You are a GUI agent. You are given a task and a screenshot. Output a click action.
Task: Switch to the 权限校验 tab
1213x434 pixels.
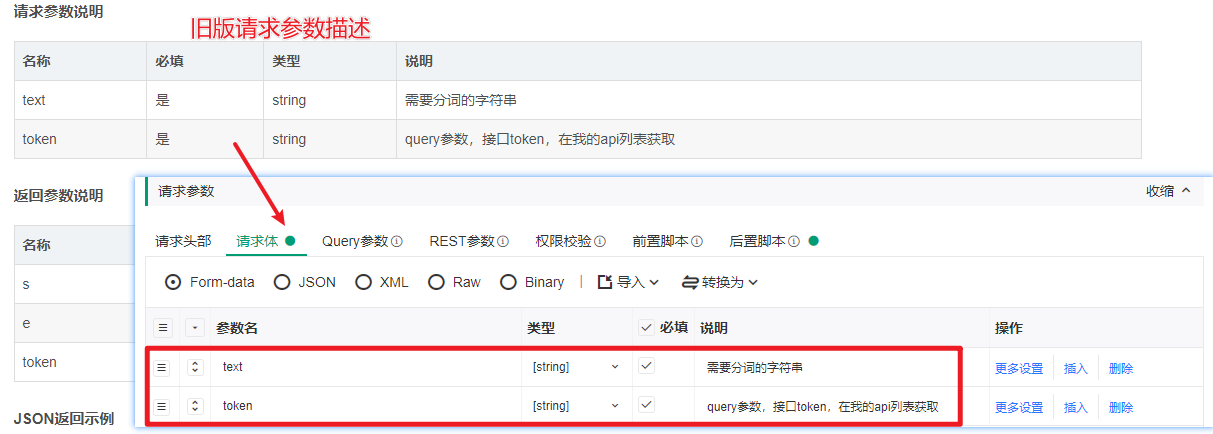(x=563, y=241)
